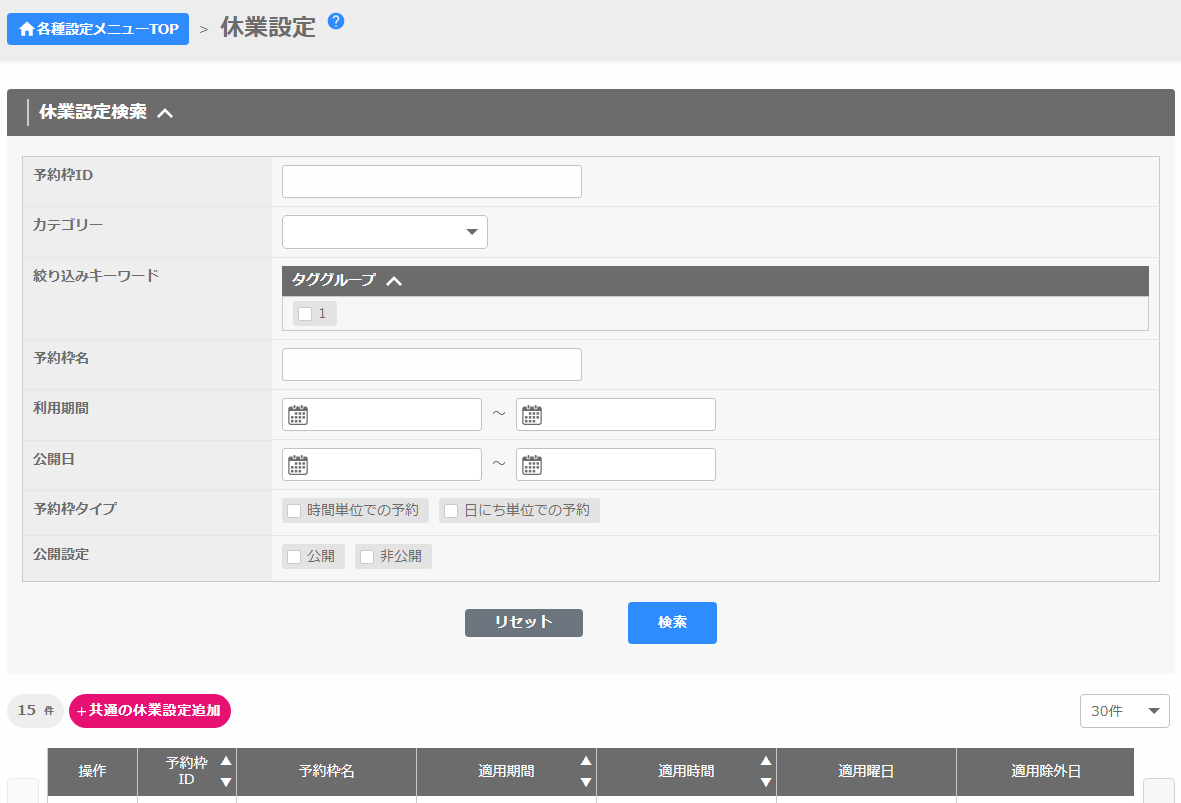Open the 利用期間 start date calendar icon
1181x803 pixels.
click(x=298, y=415)
